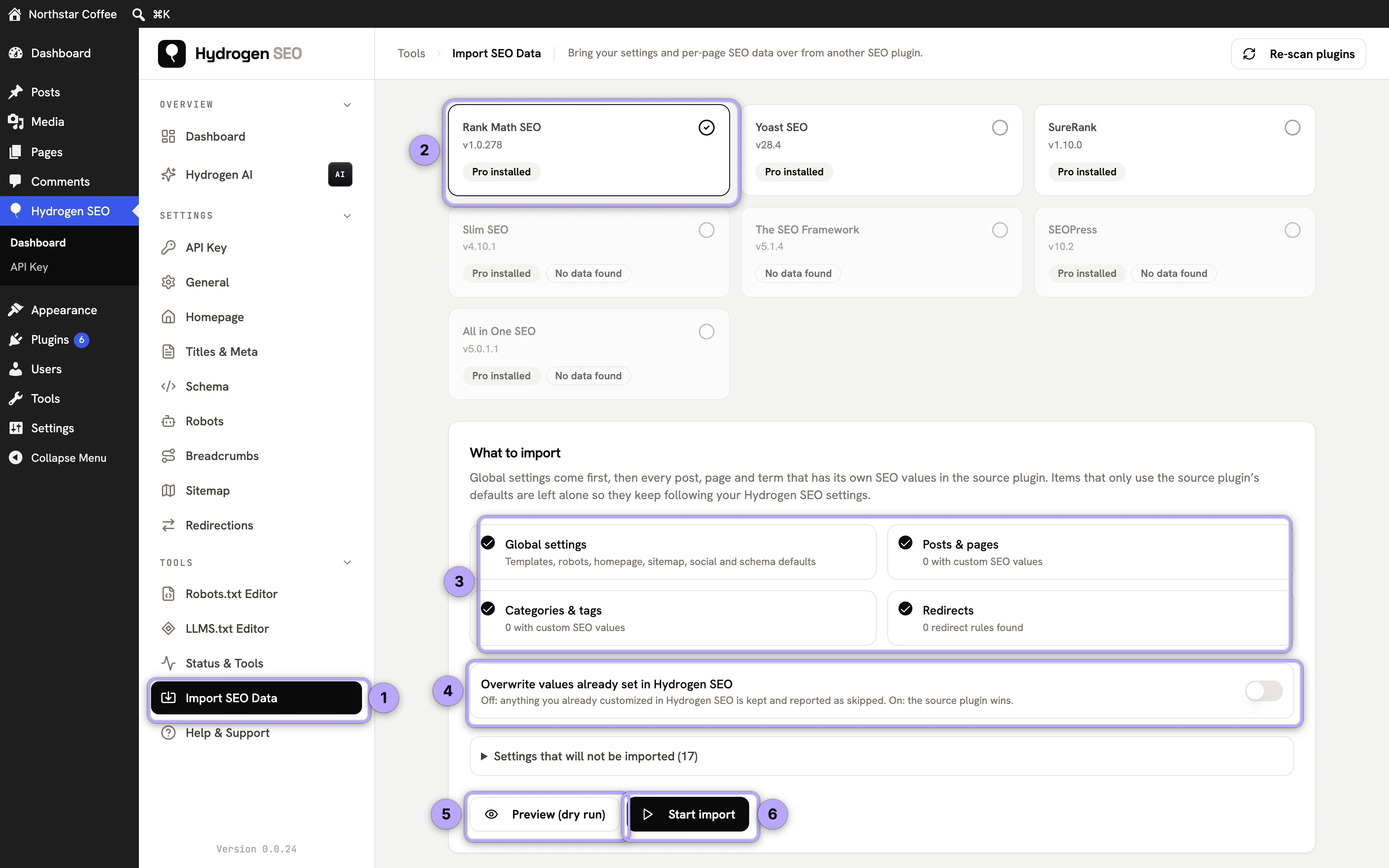Collapse the Settings section chevron
The height and width of the screenshot is (868, 1389).
coord(347,217)
